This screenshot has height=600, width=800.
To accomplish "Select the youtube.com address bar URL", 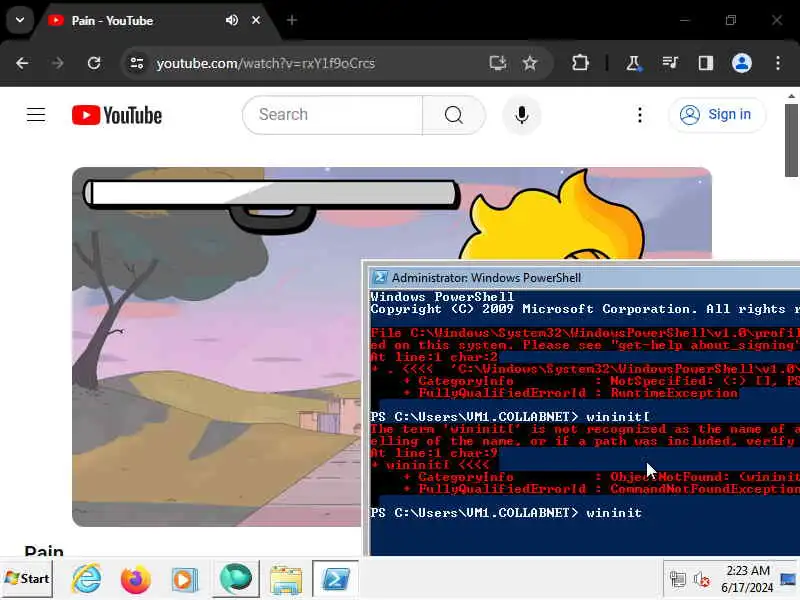I will pos(265,63).
